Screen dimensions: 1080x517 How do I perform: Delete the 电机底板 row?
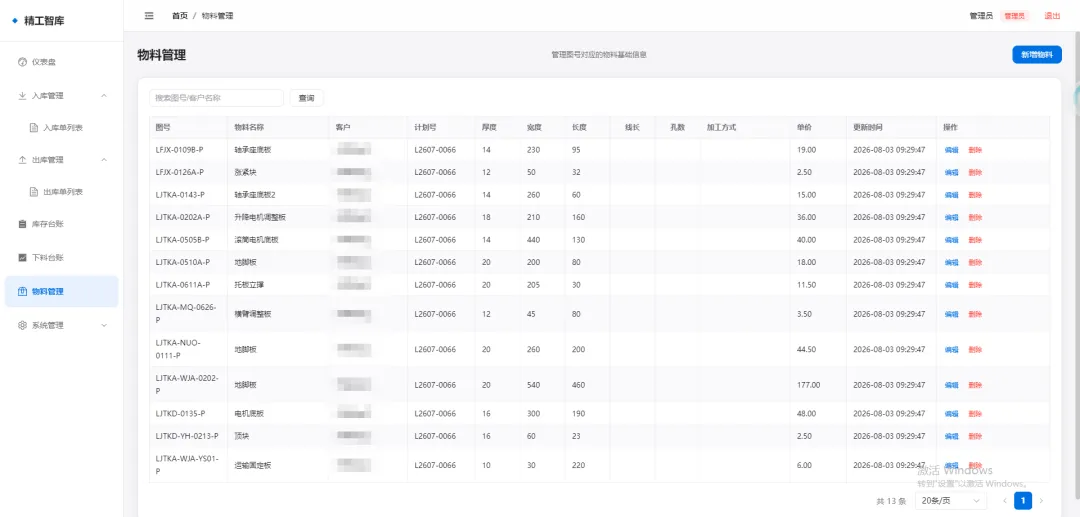[x=975, y=414]
